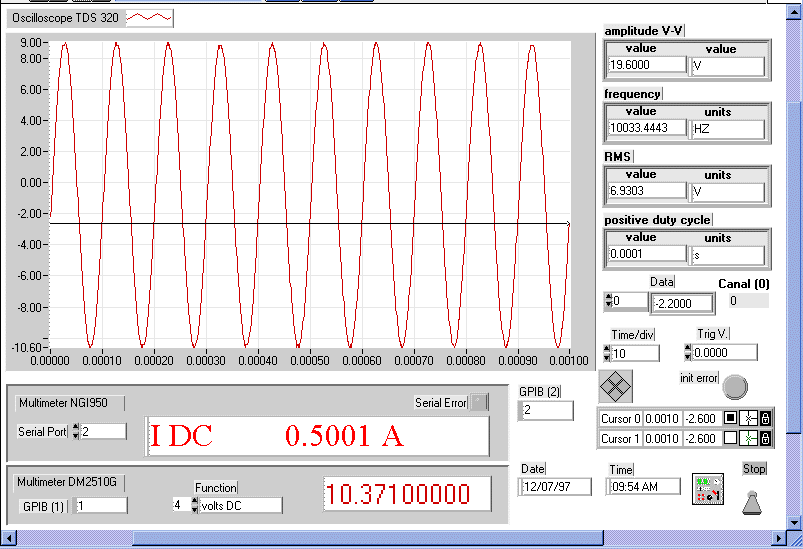803x549 pixels.
Task: Click the vertical scrollbar down arrow
Action: coord(794,523)
